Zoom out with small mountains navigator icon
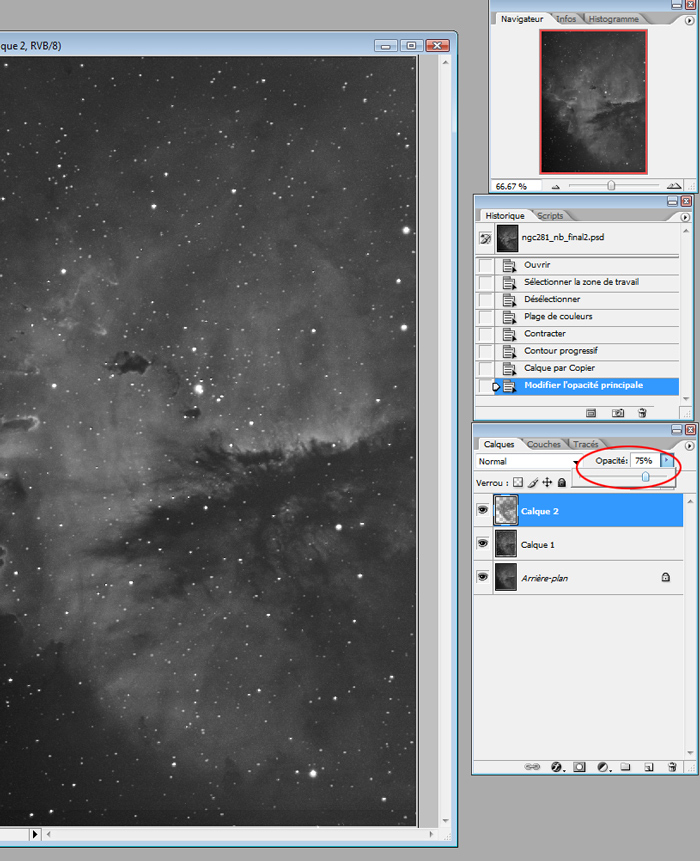 [556, 187]
